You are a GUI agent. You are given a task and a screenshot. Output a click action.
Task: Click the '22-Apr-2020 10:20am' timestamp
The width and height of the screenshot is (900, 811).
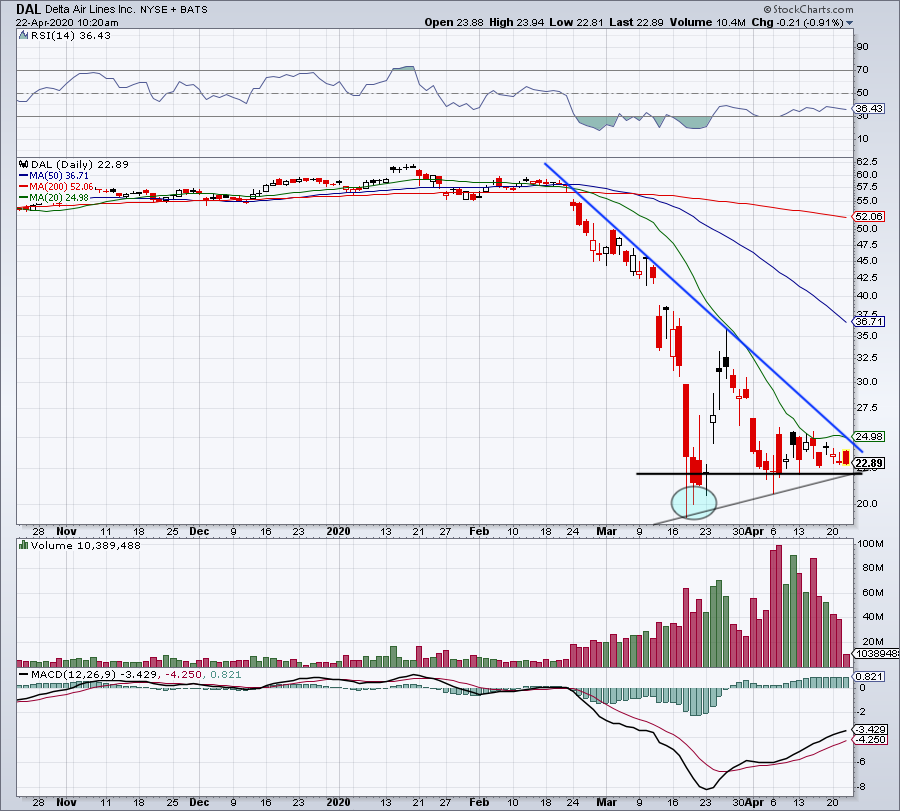pyautogui.click(x=67, y=23)
